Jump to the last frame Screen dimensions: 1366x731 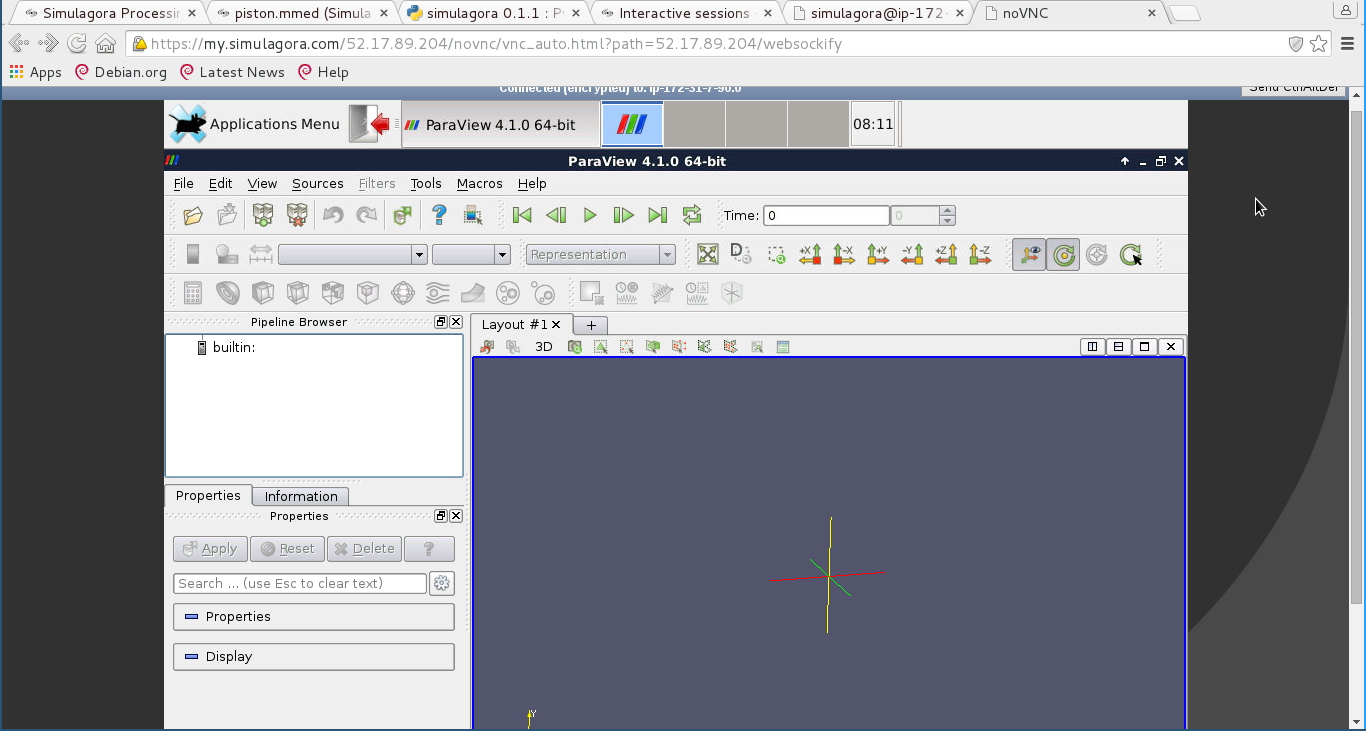click(657, 215)
